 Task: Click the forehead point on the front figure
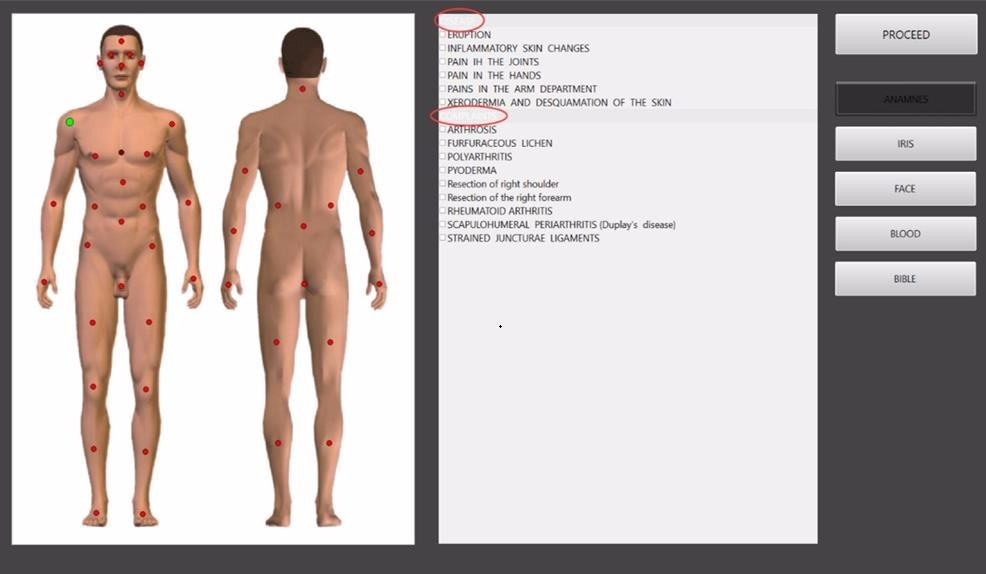(121, 41)
